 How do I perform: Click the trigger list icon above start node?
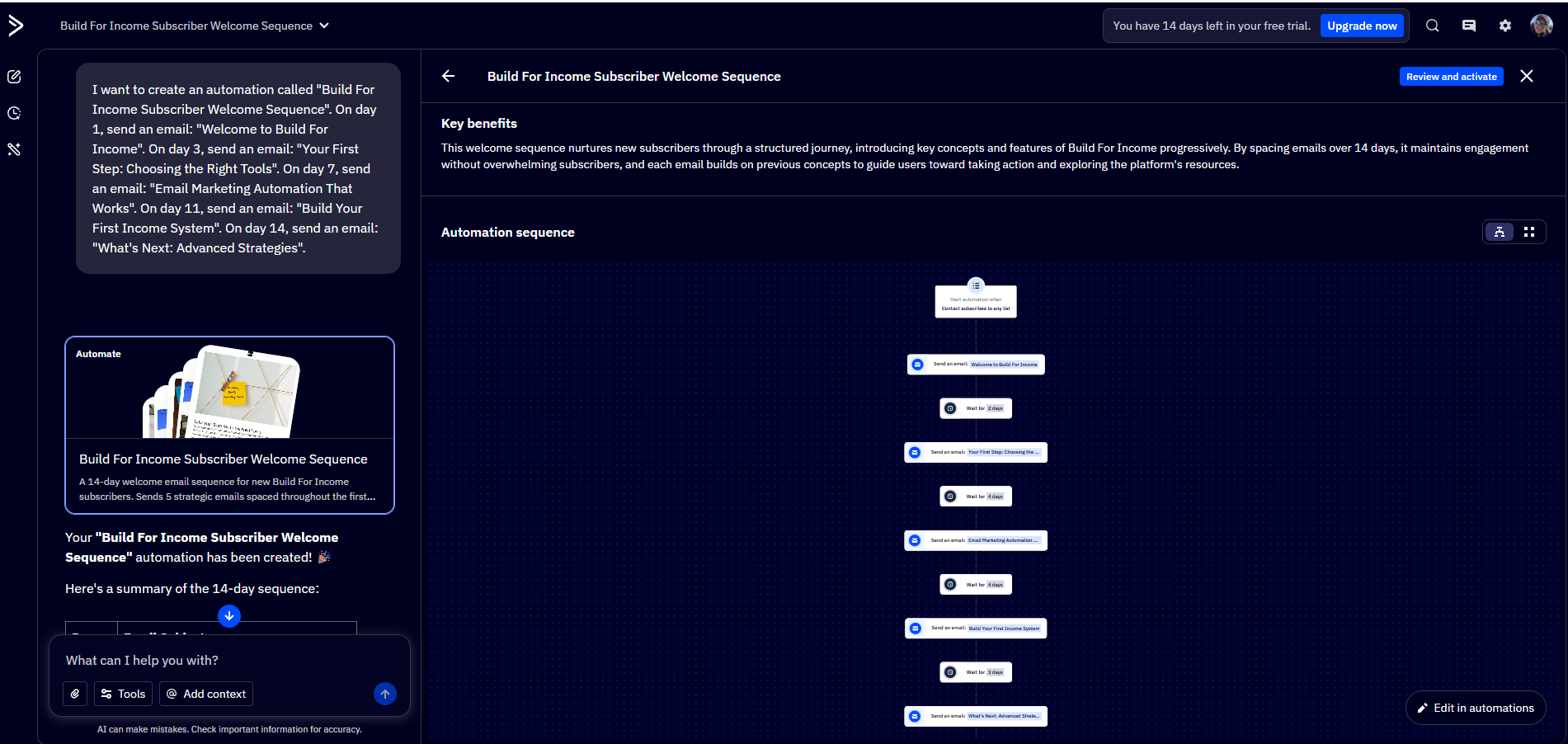[x=976, y=285]
